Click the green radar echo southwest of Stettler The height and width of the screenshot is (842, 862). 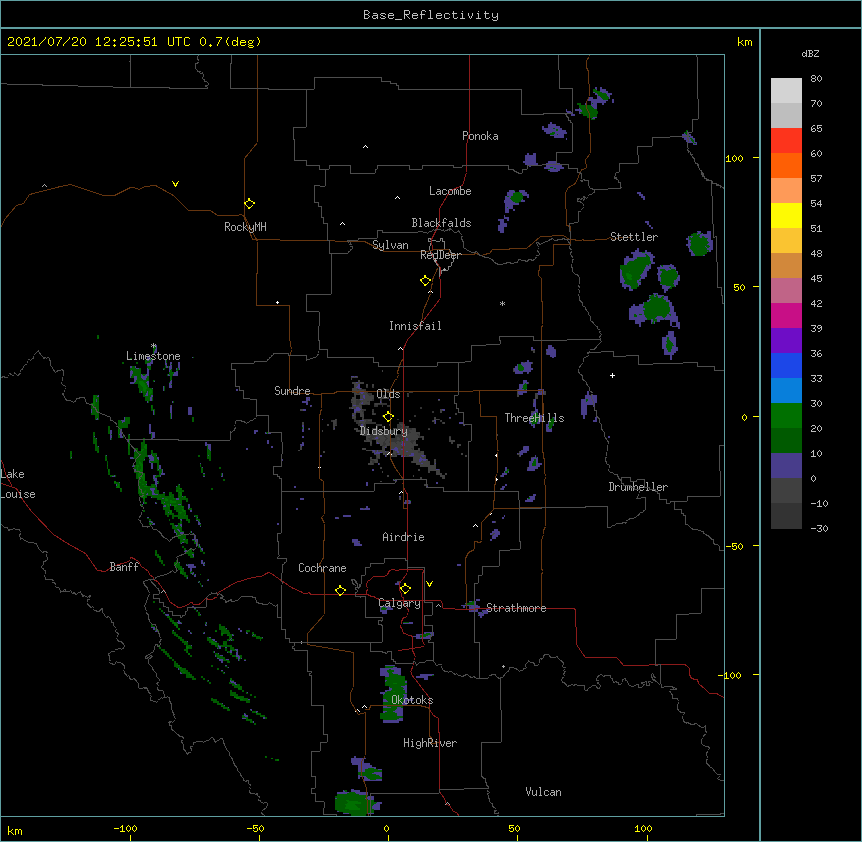pyautogui.click(x=636, y=270)
